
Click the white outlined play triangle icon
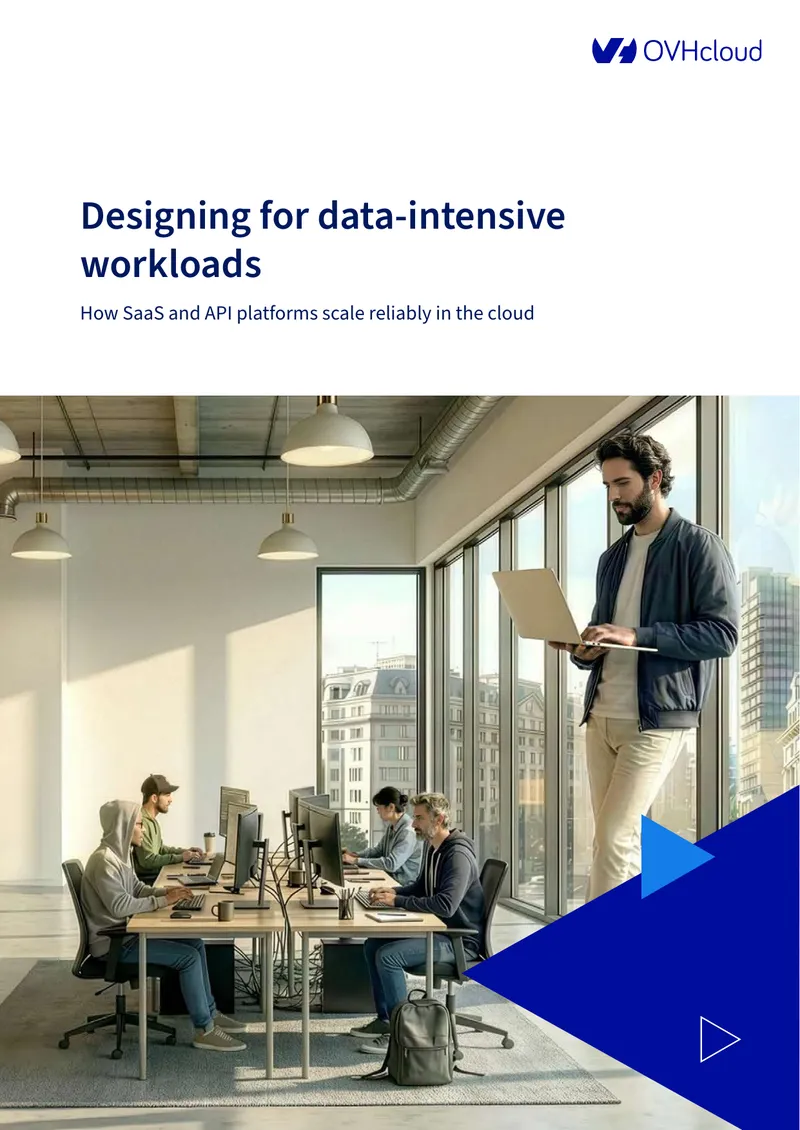point(720,1038)
